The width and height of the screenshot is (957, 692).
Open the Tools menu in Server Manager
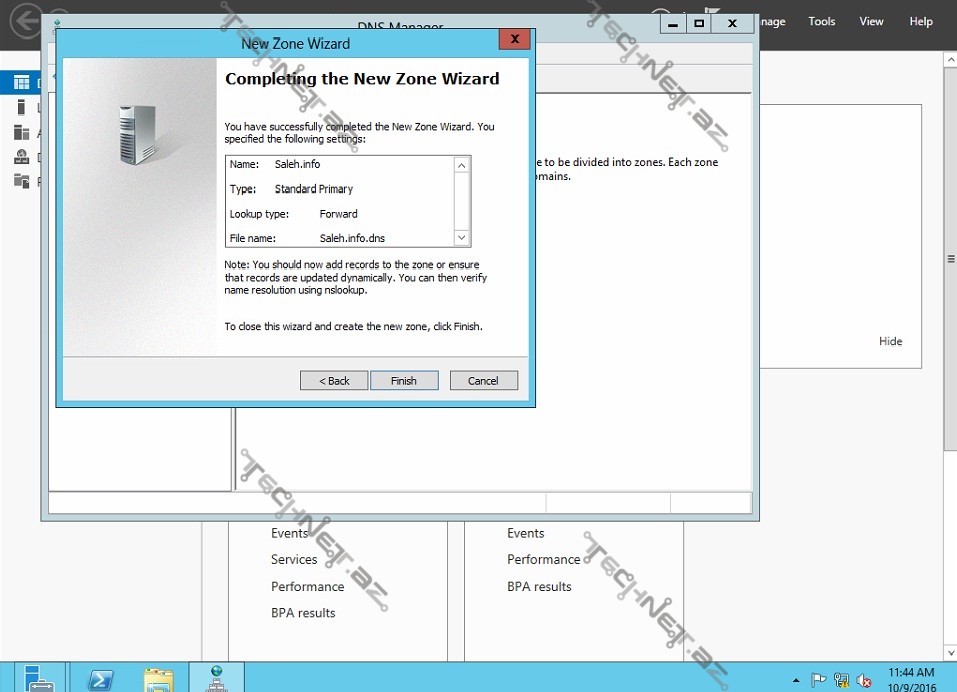click(821, 22)
